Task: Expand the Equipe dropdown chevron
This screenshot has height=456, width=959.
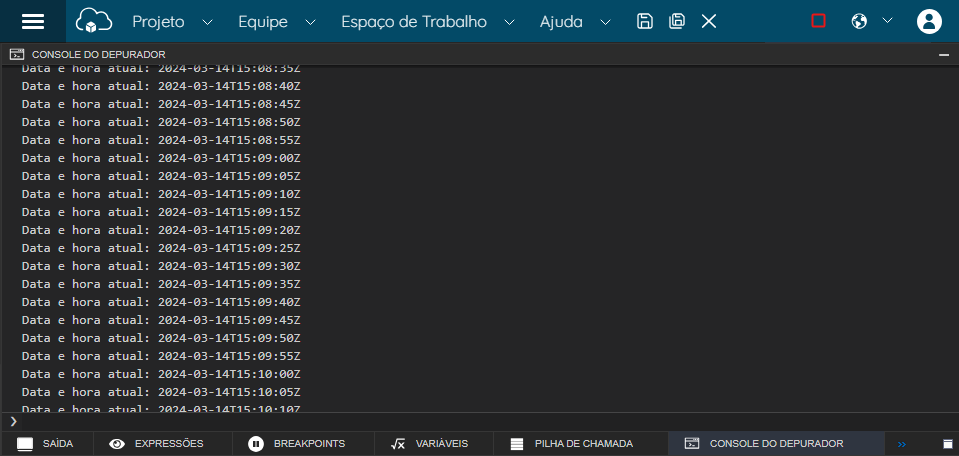Action: [311, 23]
